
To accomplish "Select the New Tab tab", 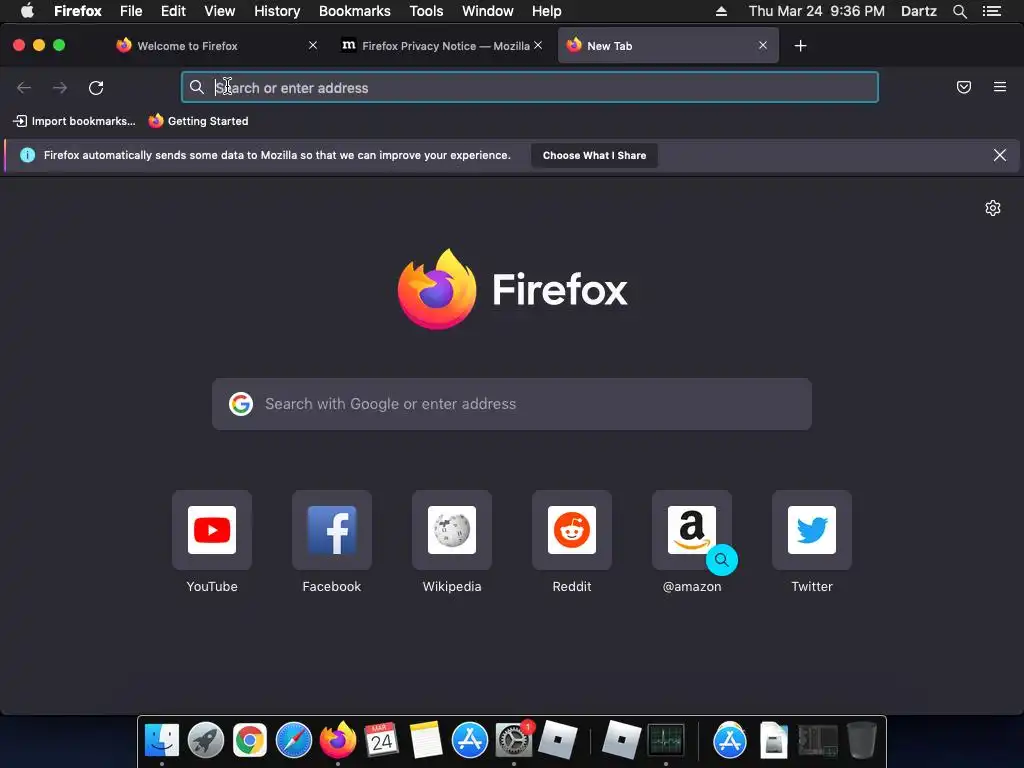I will pos(667,46).
